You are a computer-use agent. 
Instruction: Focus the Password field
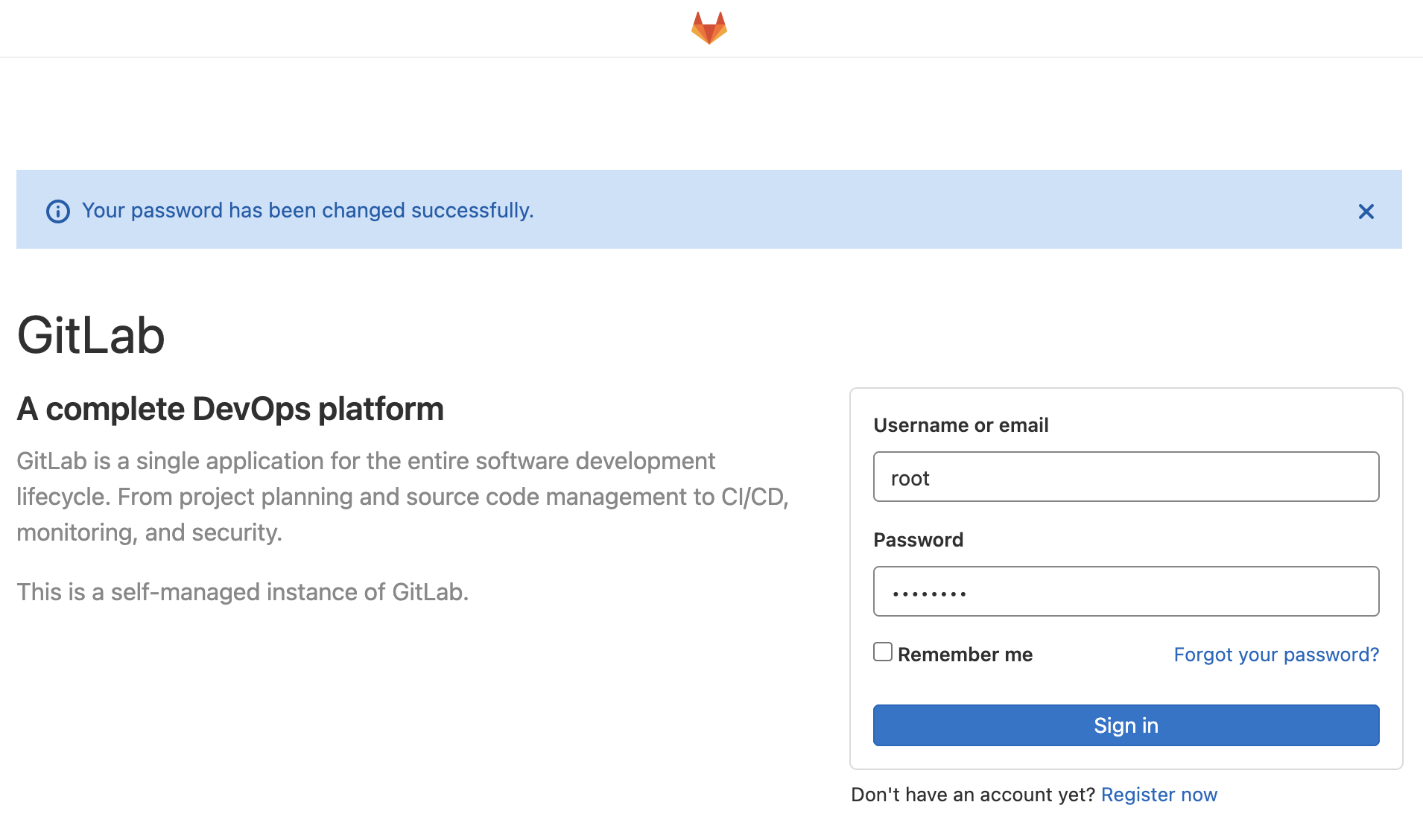click(x=1126, y=591)
